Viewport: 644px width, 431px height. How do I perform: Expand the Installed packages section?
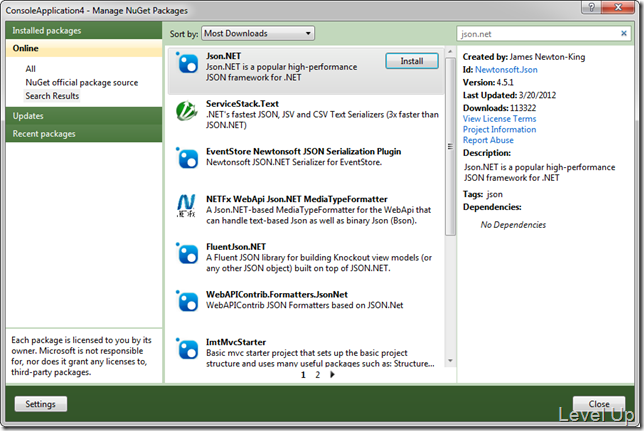coord(84,30)
